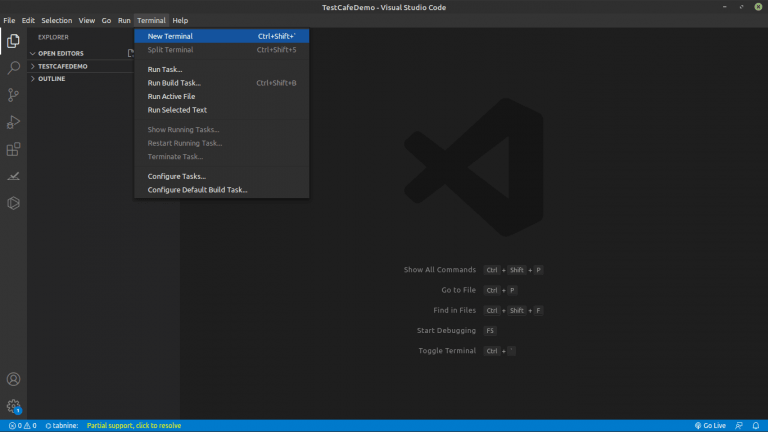Select New Terminal from the menu
Viewport: 768px width, 432px height.
point(170,36)
